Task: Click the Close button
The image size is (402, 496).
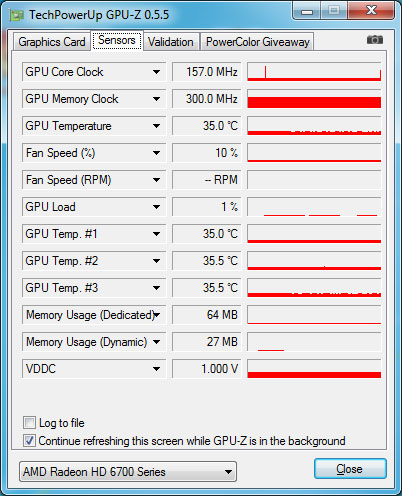Action: [350, 469]
